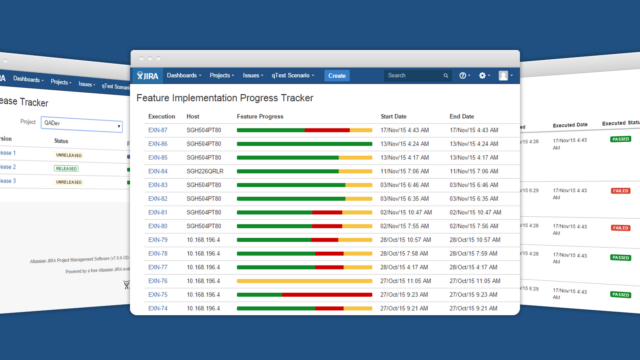This screenshot has height=360, width=640.
Task: Open execution EXN-83
Action: [158, 185]
